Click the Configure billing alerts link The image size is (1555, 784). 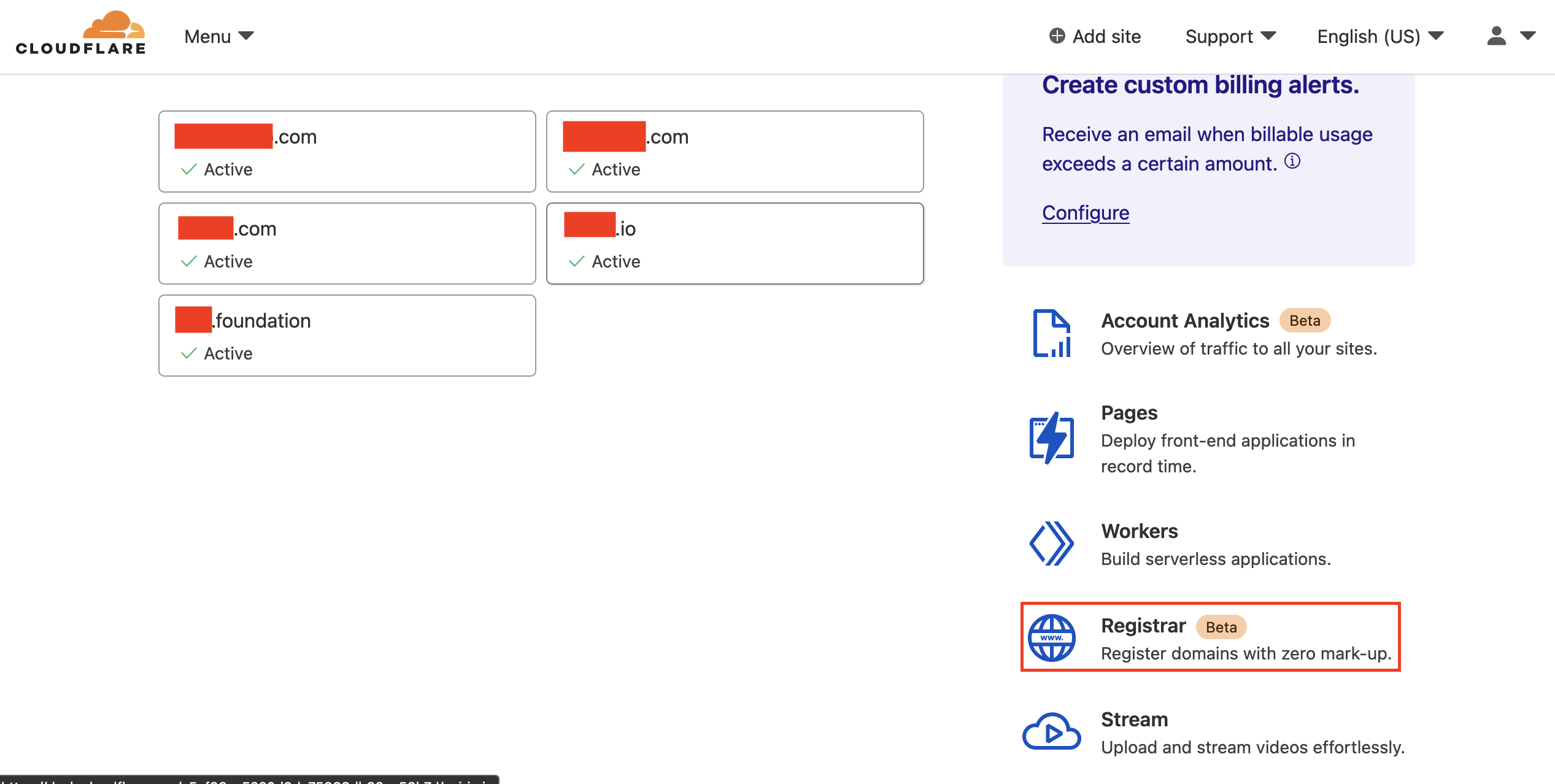coord(1086,213)
